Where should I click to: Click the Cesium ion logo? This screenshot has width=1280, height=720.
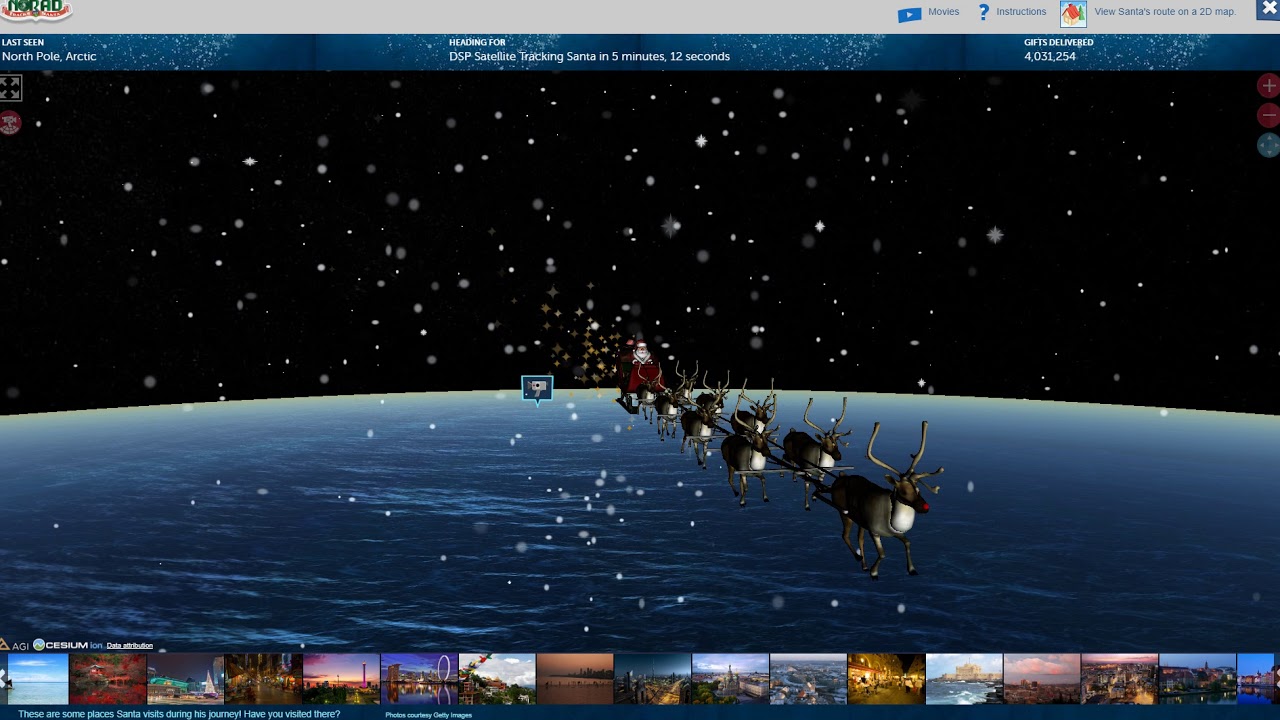pos(68,645)
